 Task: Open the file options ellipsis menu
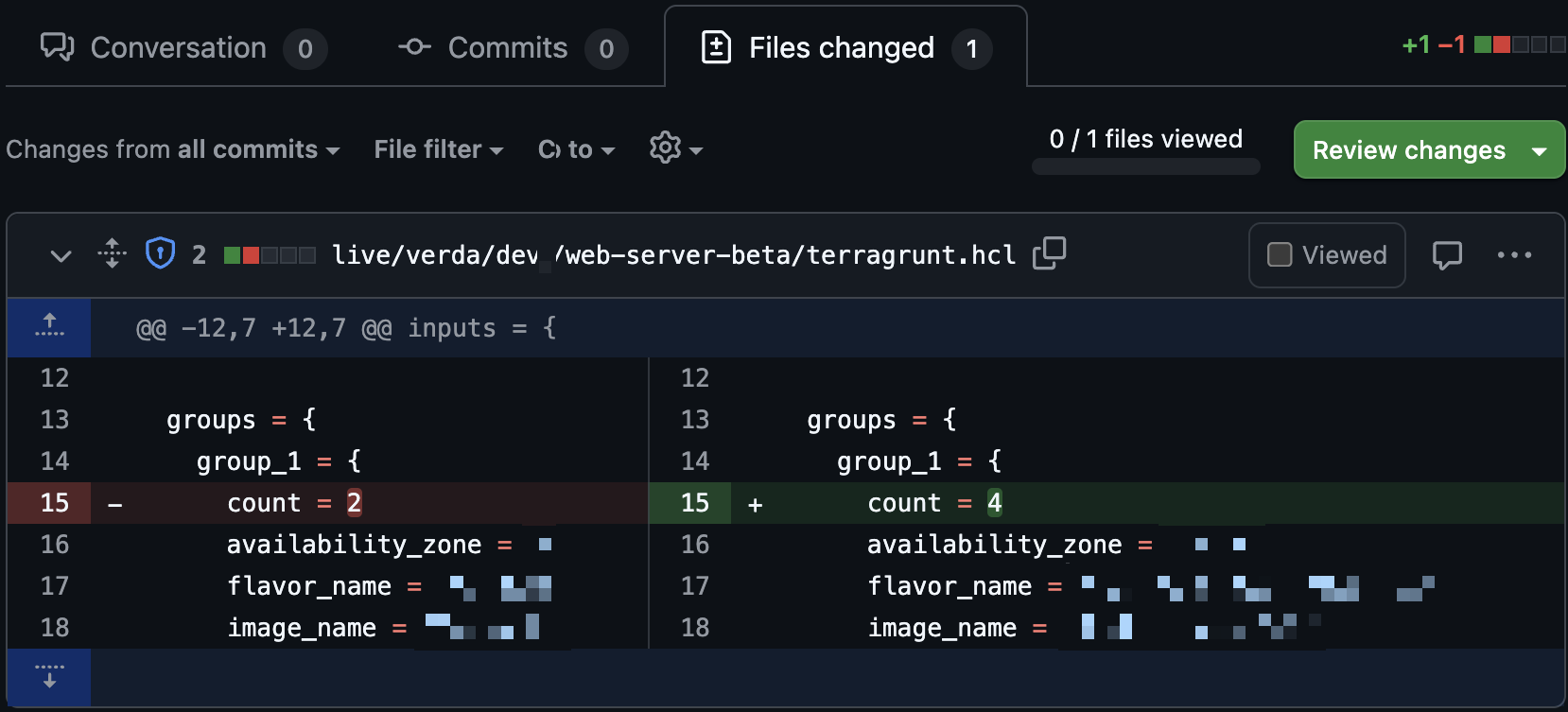(x=1514, y=255)
